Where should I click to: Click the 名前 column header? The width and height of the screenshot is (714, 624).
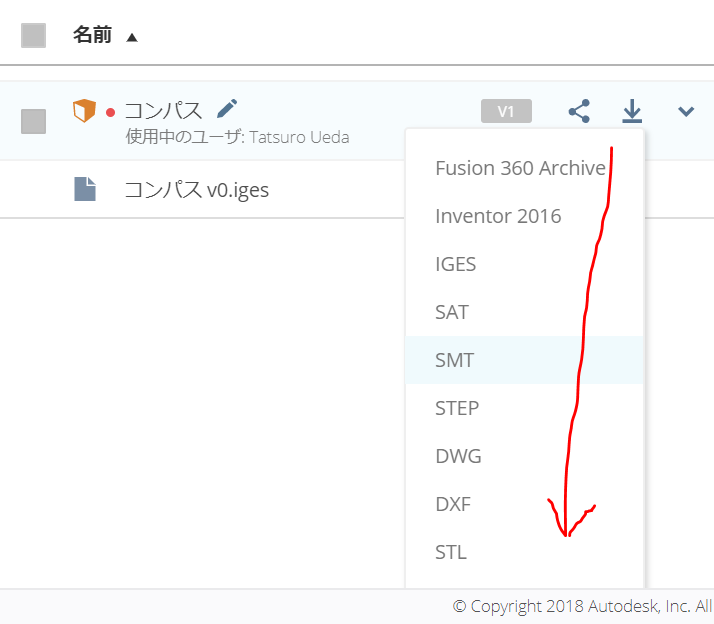[x=92, y=35]
